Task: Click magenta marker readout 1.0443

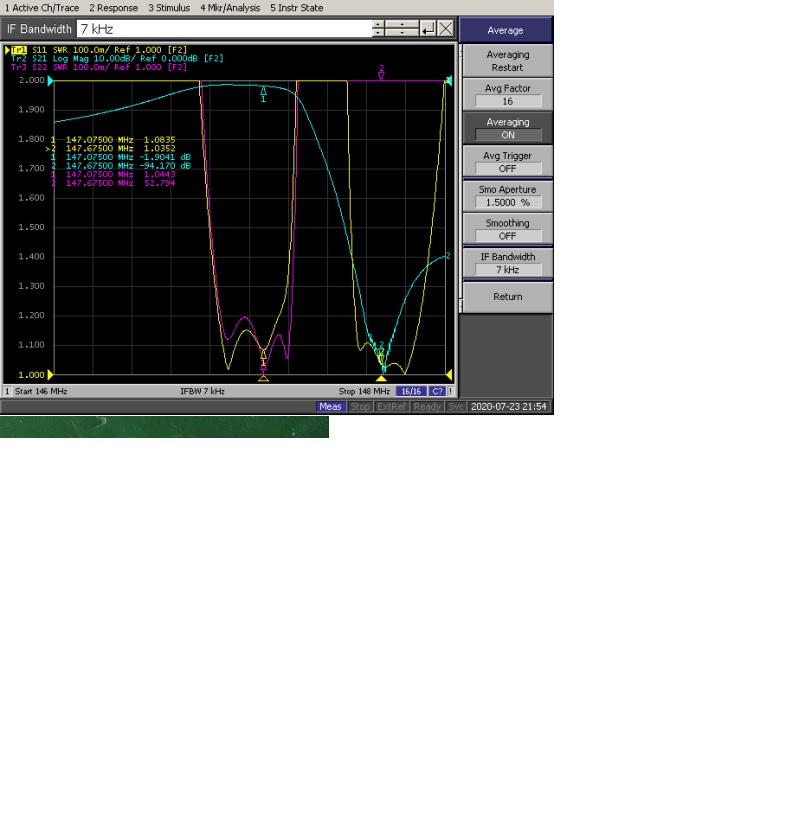Action: tap(159, 174)
